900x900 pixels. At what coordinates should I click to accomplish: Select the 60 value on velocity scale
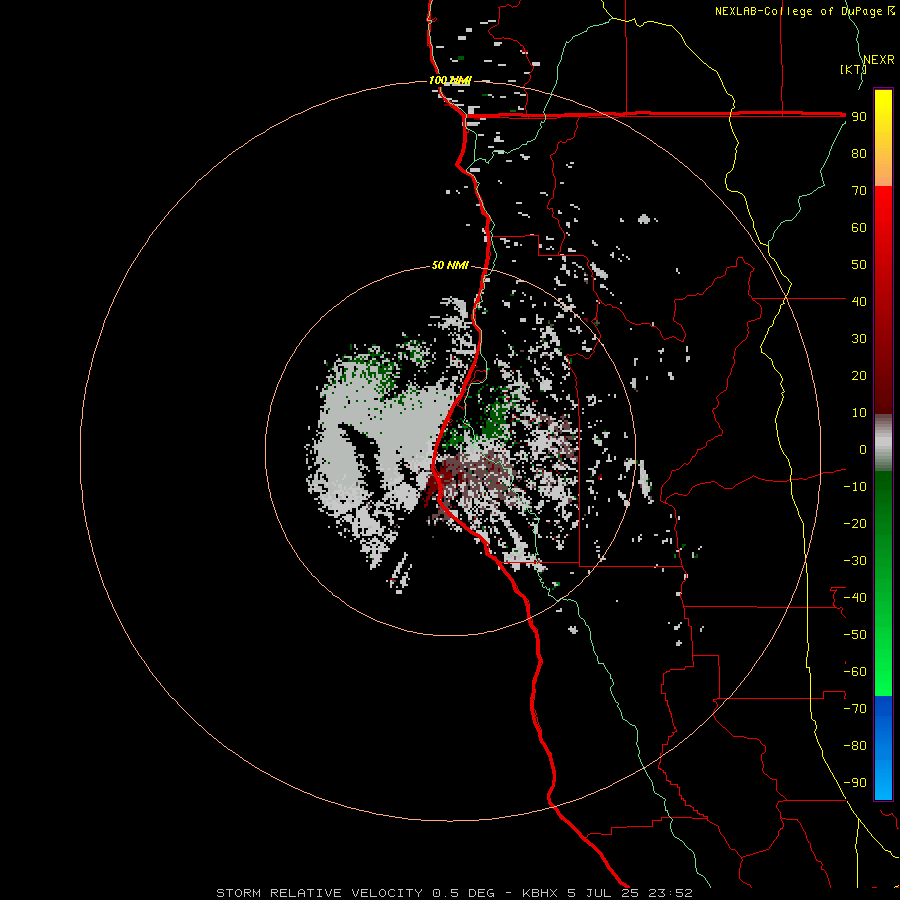pos(859,227)
